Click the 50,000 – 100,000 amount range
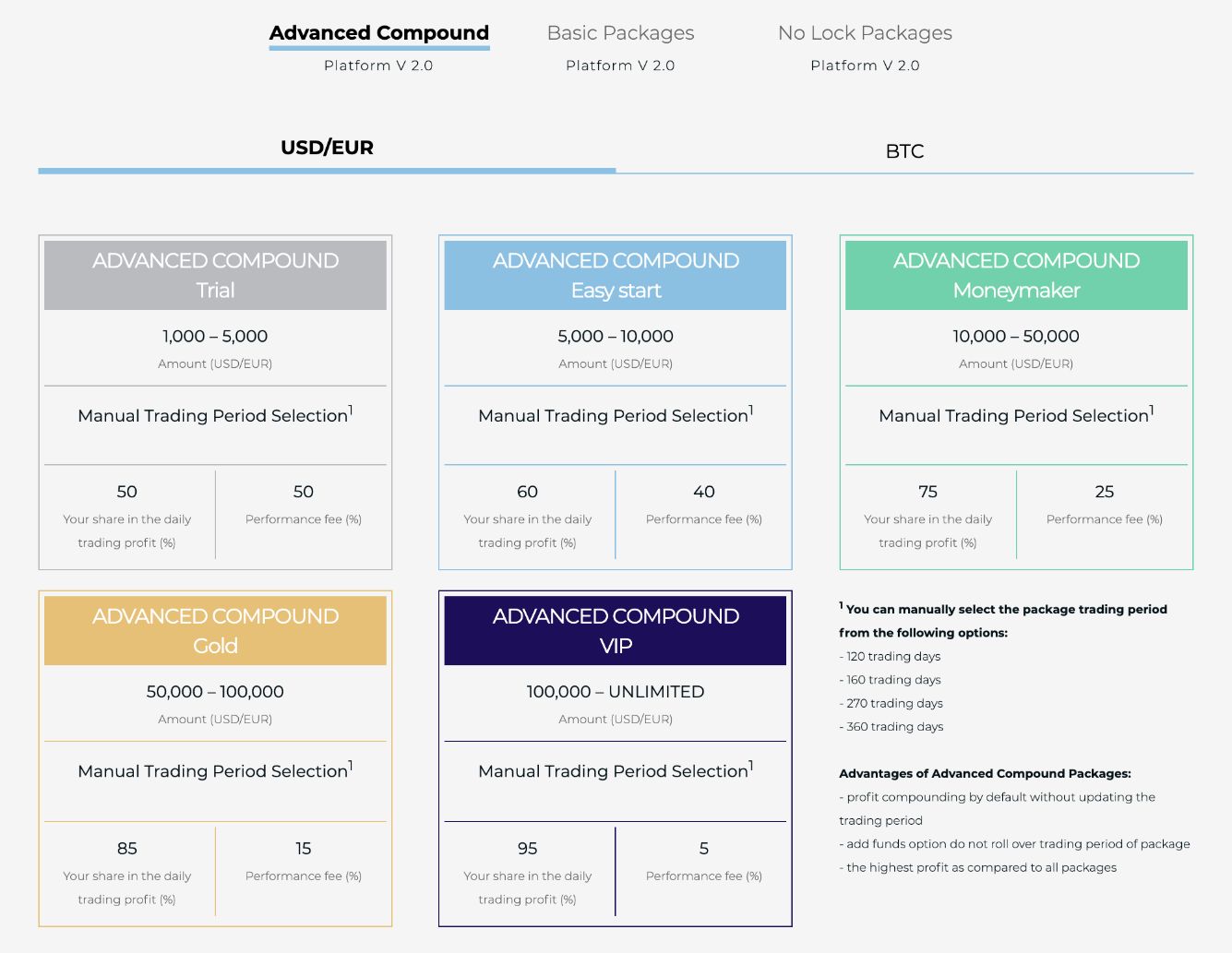The width and height of the screenshot is (1232, 953). coord(215,692)
